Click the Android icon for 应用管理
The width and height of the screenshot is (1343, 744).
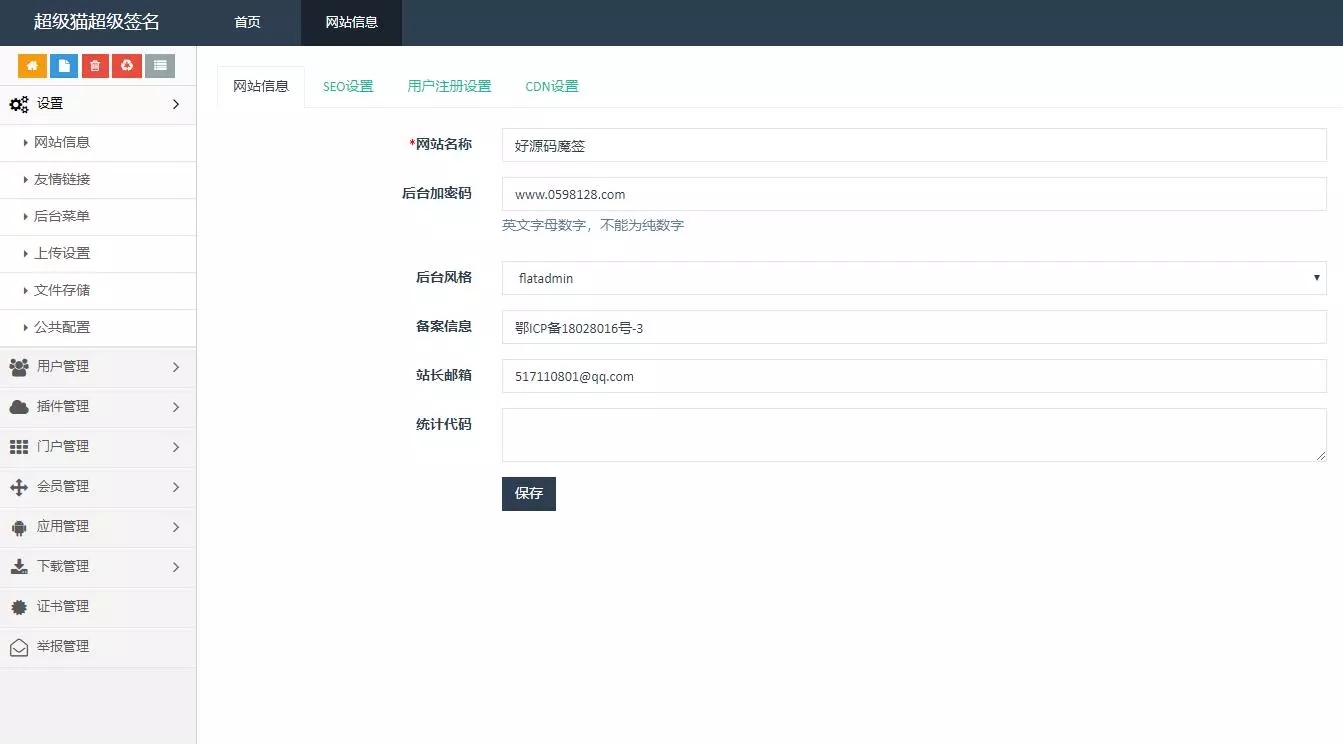(x=19, y=527)
